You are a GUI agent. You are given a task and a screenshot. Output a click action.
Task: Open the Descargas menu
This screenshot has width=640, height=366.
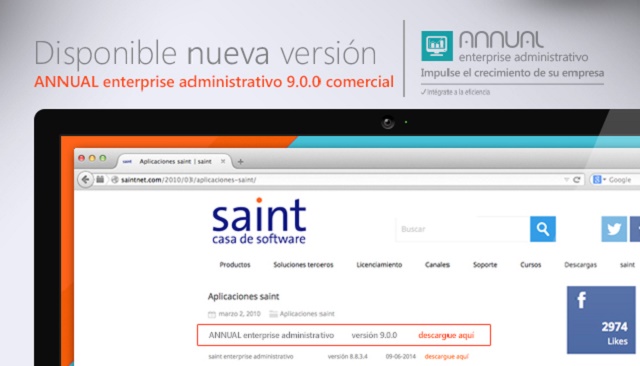coord(580,264)
